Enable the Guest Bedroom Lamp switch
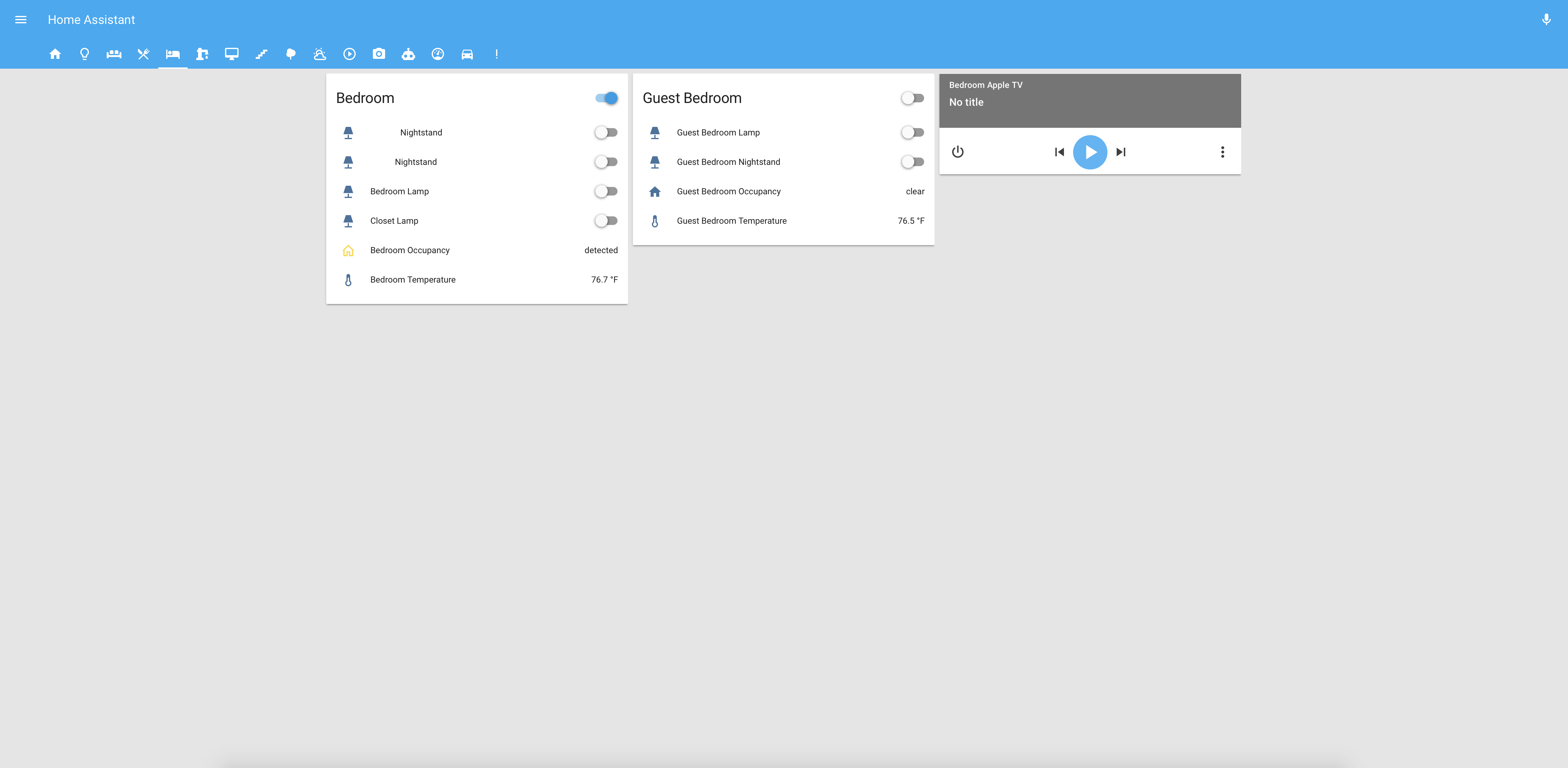Screen dimensions: 1568x768 912,133
